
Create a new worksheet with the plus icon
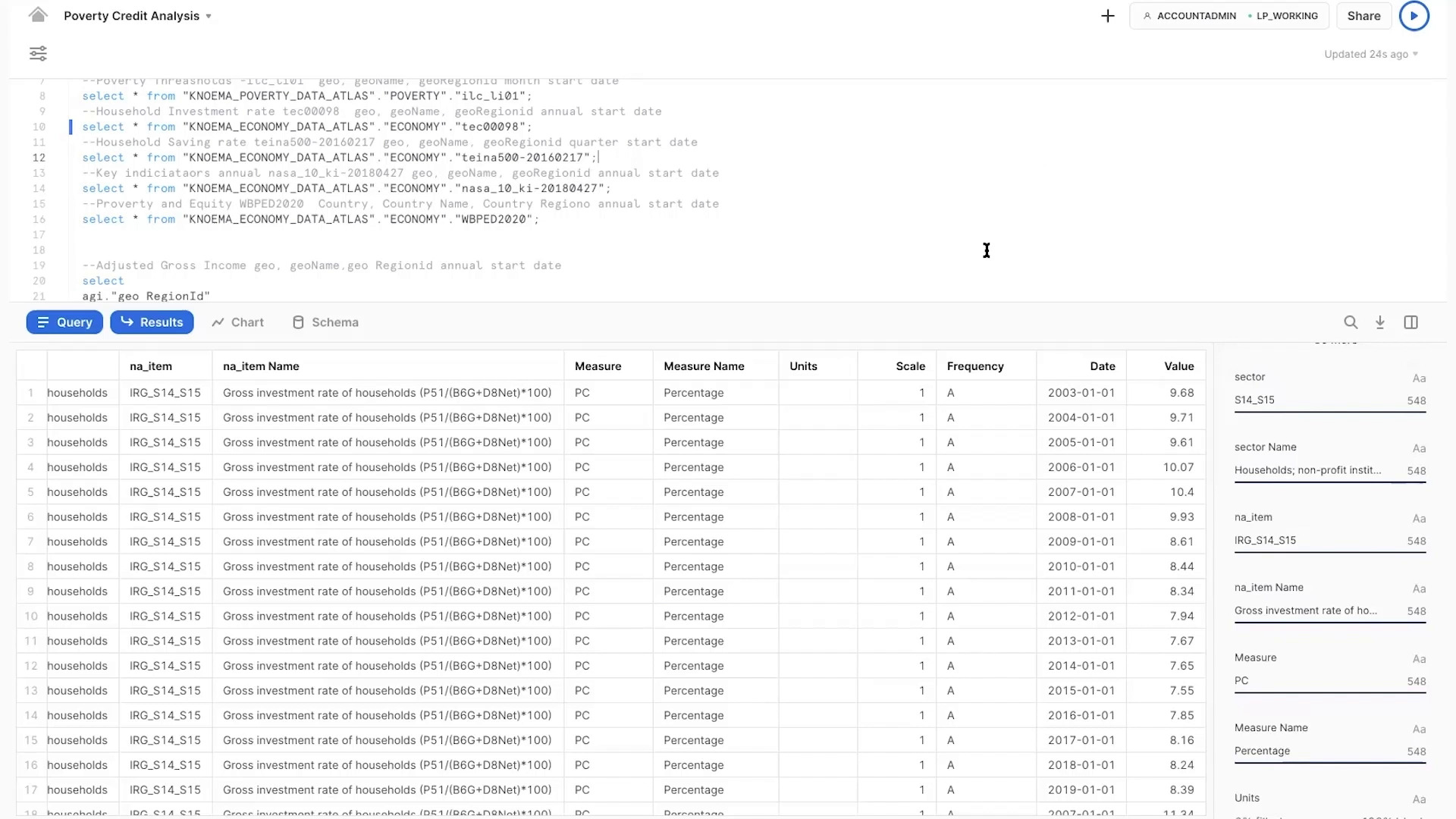(x=1108, y=15)
